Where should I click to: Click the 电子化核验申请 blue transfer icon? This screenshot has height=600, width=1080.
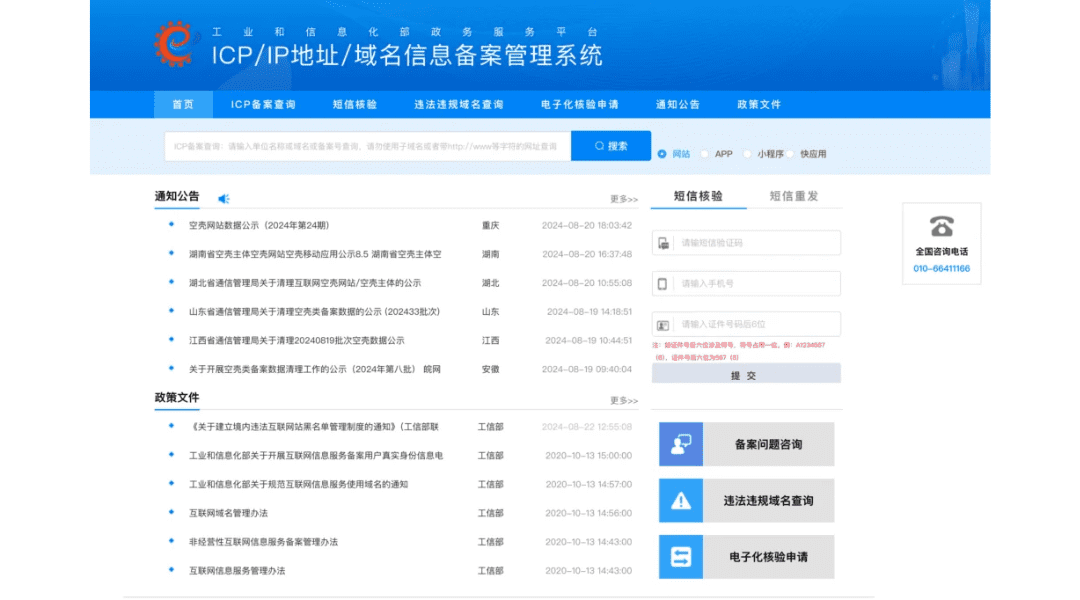point(681,557)
